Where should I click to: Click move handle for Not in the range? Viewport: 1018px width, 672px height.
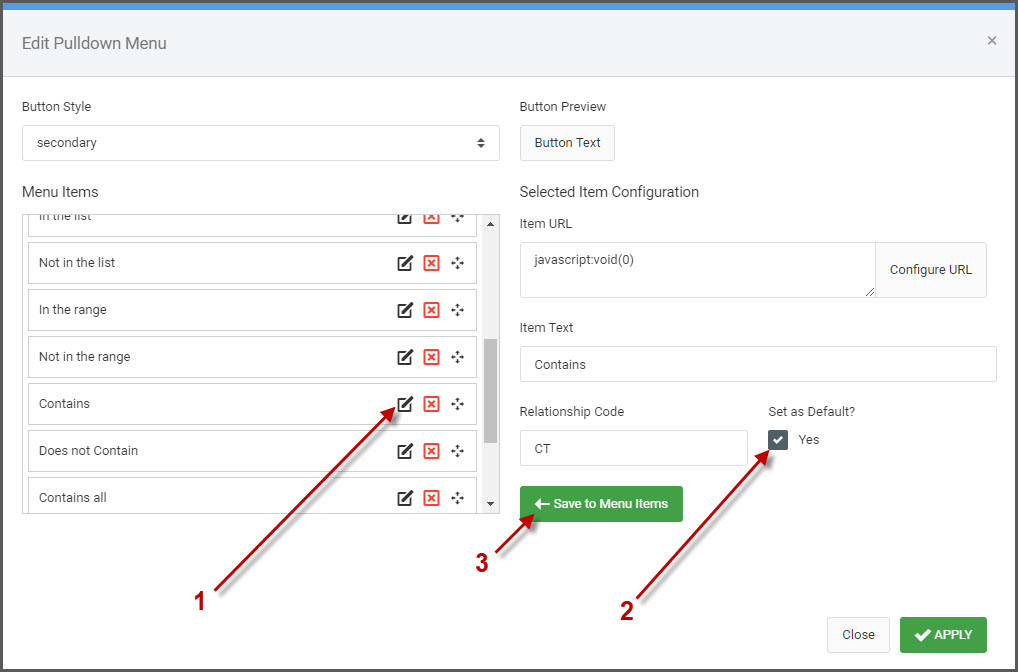pyautogui.click(x=457, y=357)
